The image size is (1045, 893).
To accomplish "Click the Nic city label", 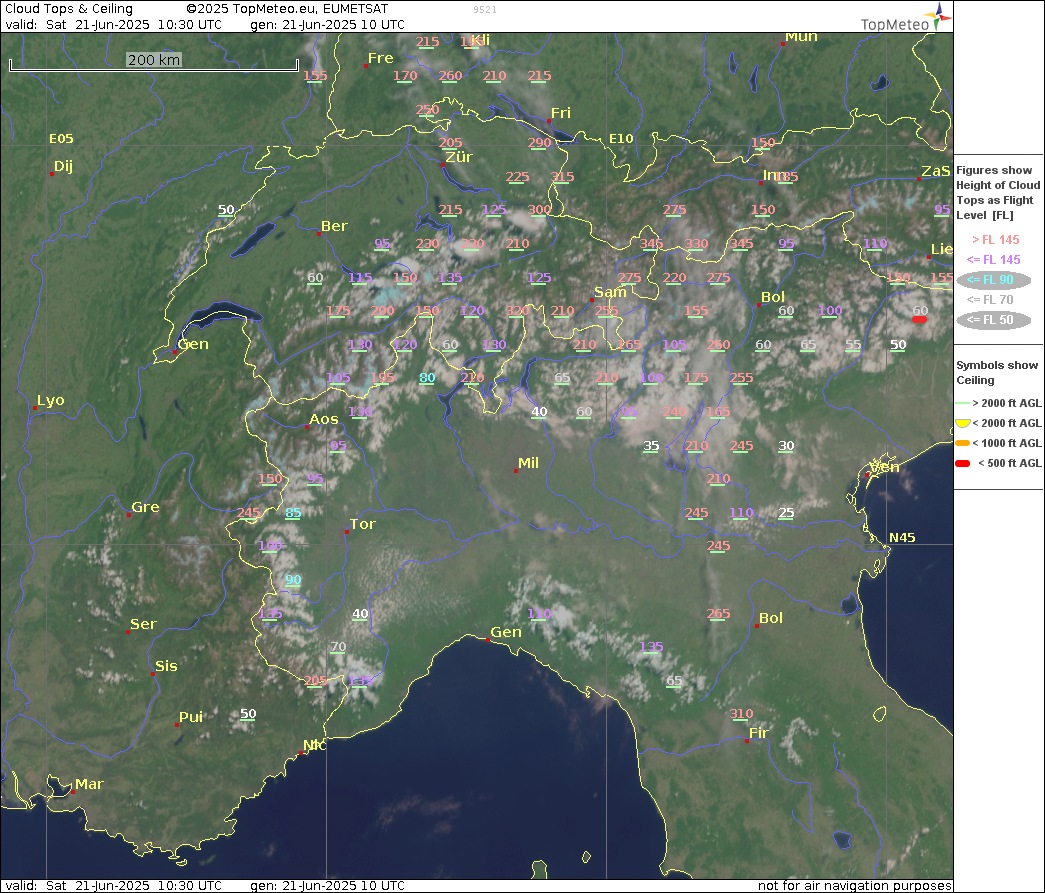I will [314, 744].
